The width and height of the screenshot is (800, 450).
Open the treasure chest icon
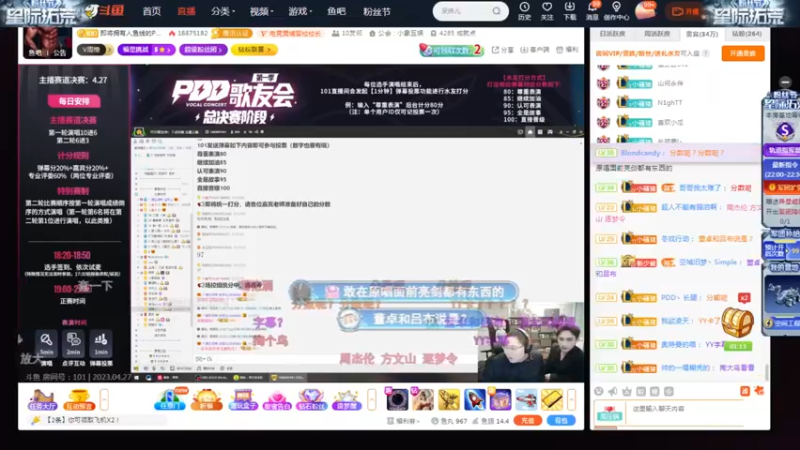tap(737, 322)
